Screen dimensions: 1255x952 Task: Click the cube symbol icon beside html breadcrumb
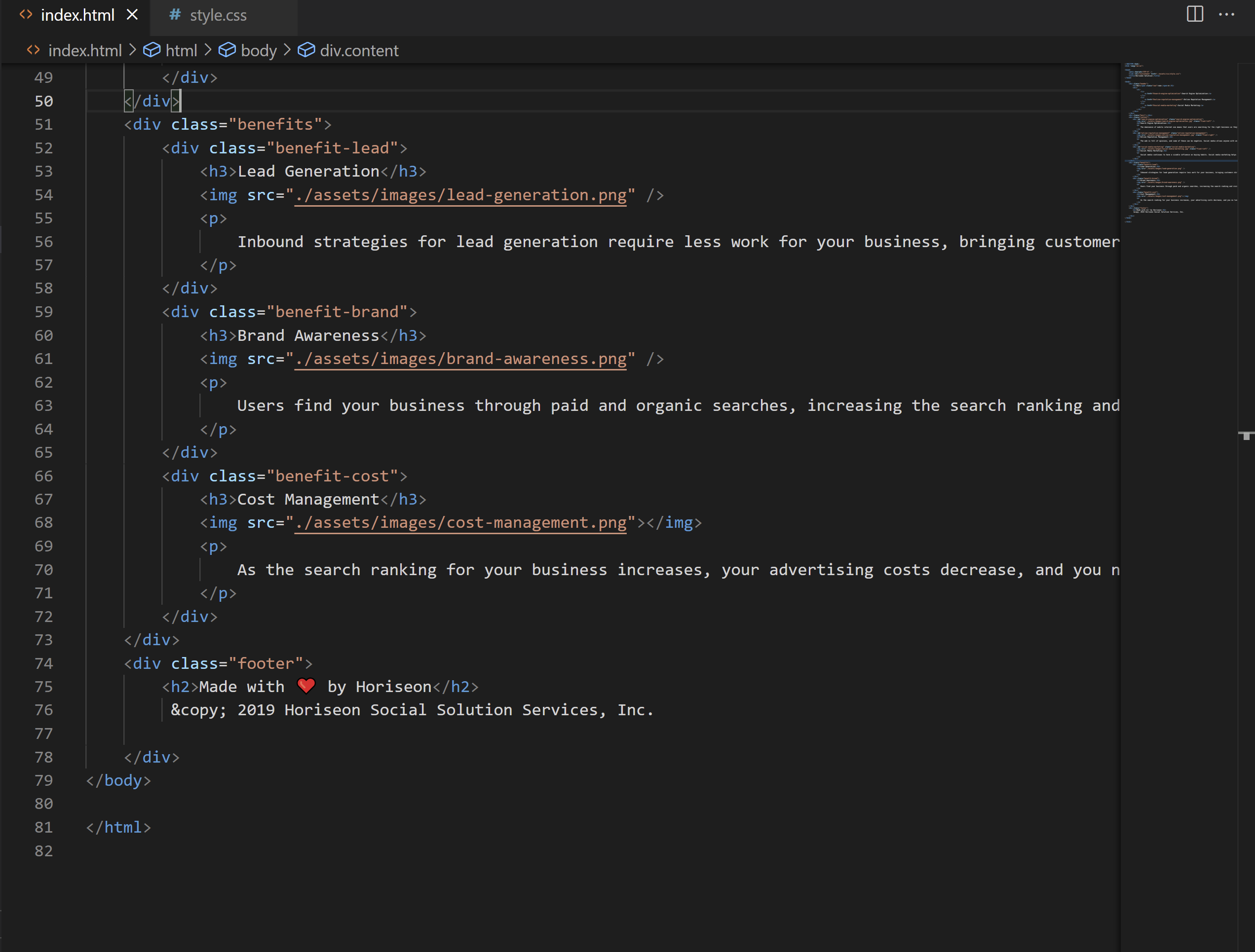coord(152,50)
